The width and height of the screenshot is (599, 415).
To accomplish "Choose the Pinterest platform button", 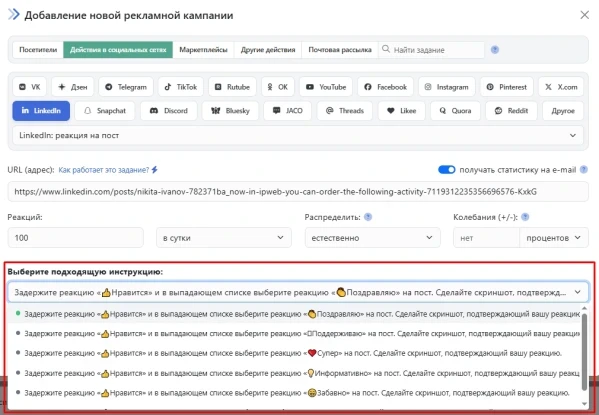I will pyautogui.click(x=507, y=87).
